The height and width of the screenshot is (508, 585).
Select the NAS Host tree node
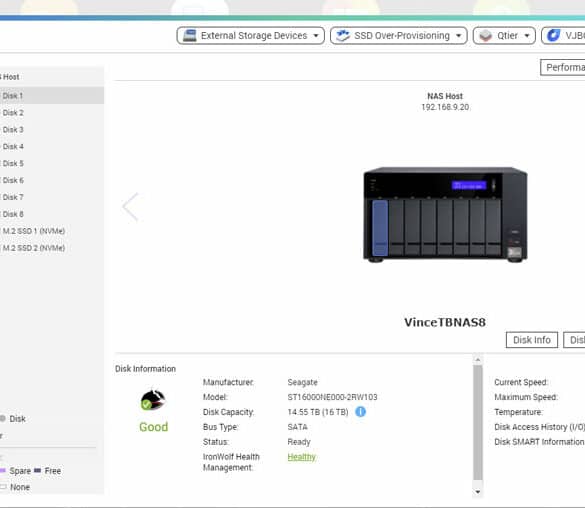[x=52, y=77]
